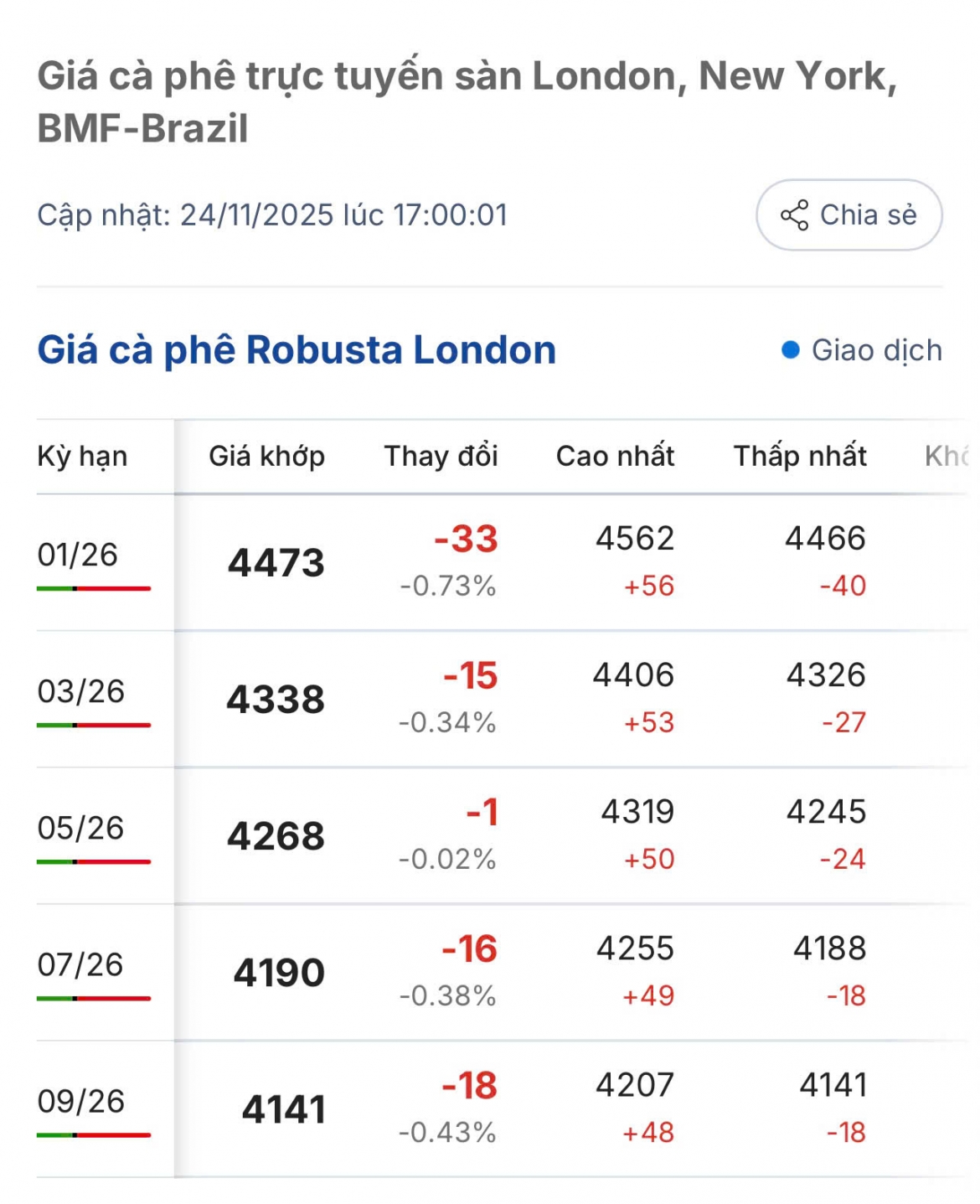Screen dimensions: 980x1204
Task: Open the Chia sẻ share button
Action: tap(849, 215)
